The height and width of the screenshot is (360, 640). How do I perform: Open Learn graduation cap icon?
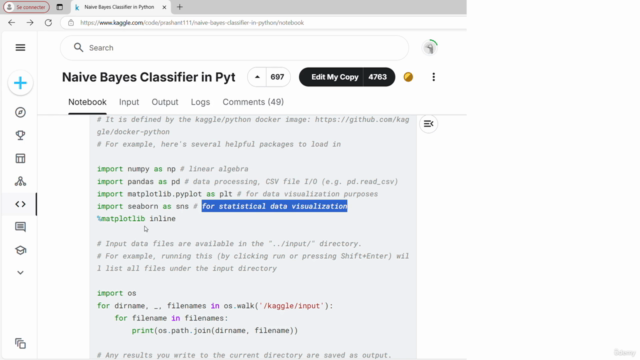point(20,250)
